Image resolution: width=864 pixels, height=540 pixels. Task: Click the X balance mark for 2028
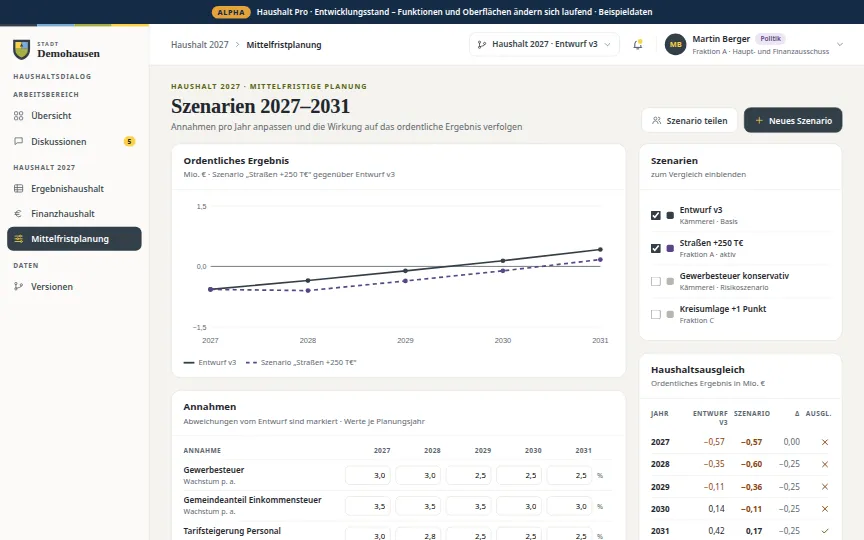point(825,465)
